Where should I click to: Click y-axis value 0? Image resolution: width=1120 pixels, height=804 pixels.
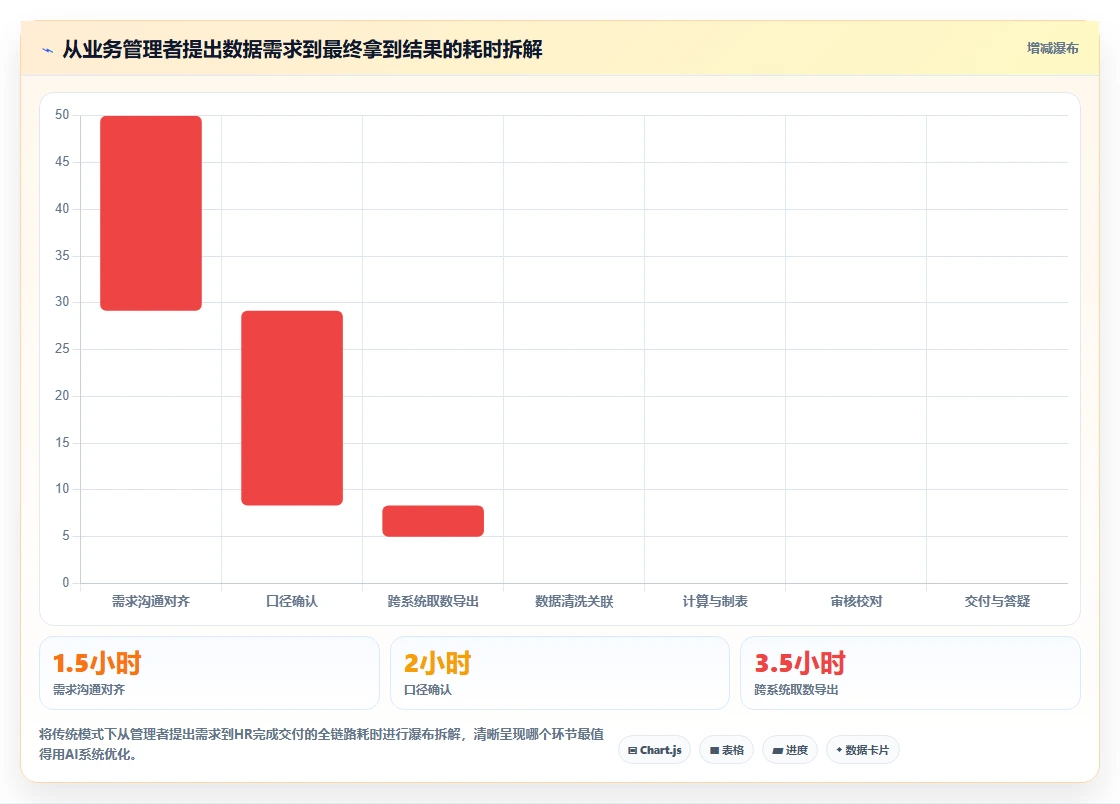66,583
